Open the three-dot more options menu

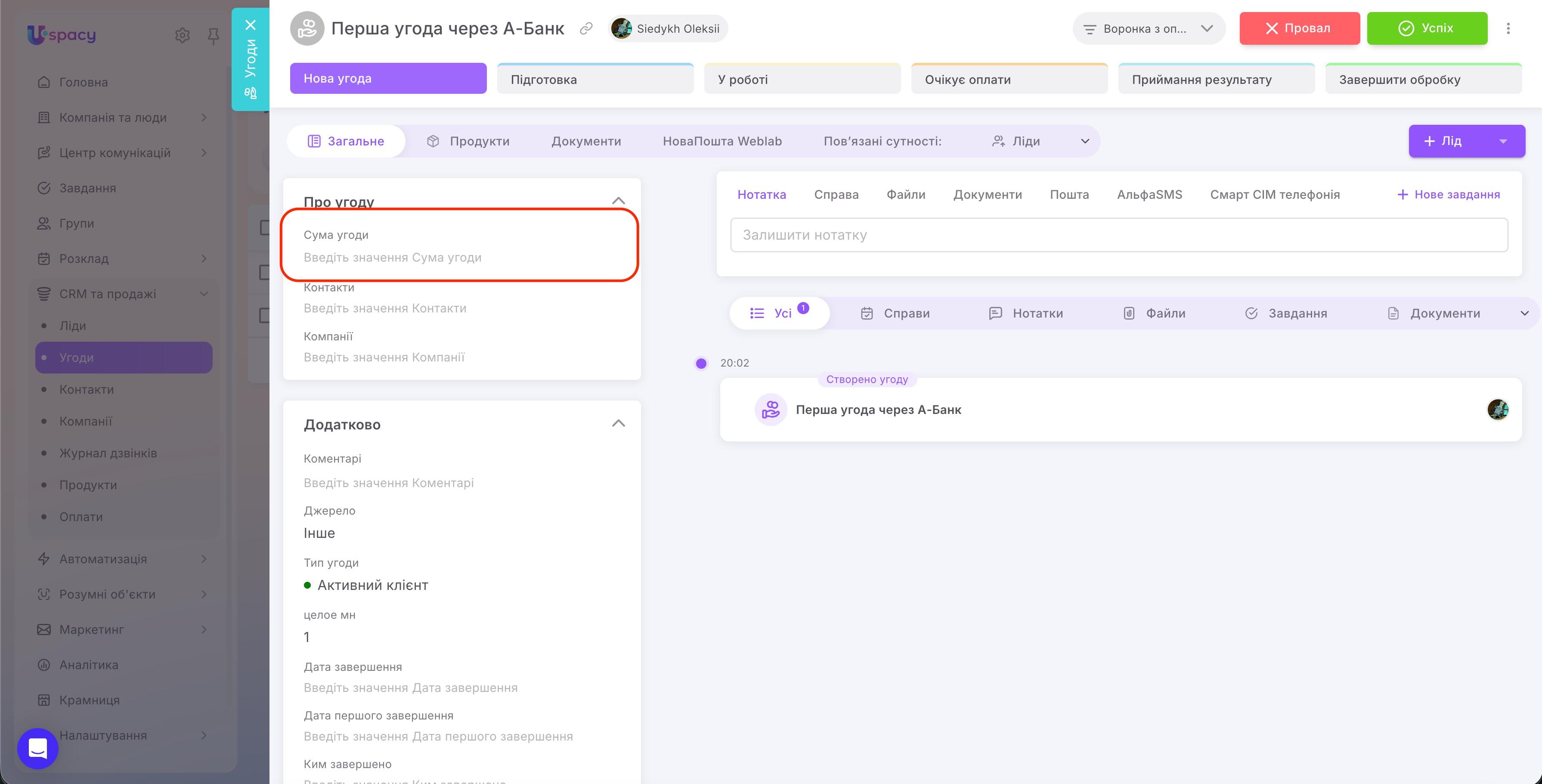pos(1508,28)
